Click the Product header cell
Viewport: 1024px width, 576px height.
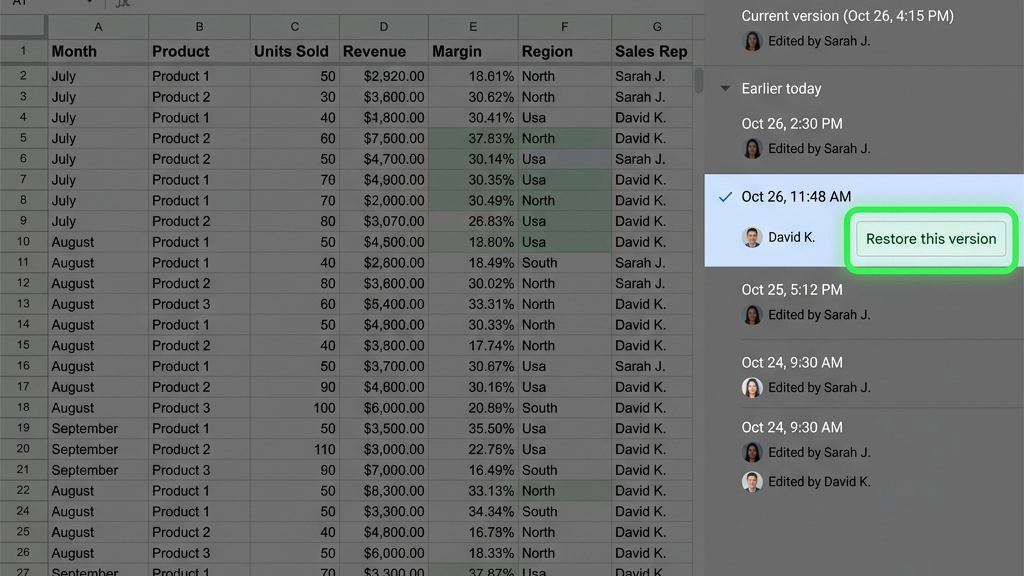pyautogui.click(x=199, y=52)
